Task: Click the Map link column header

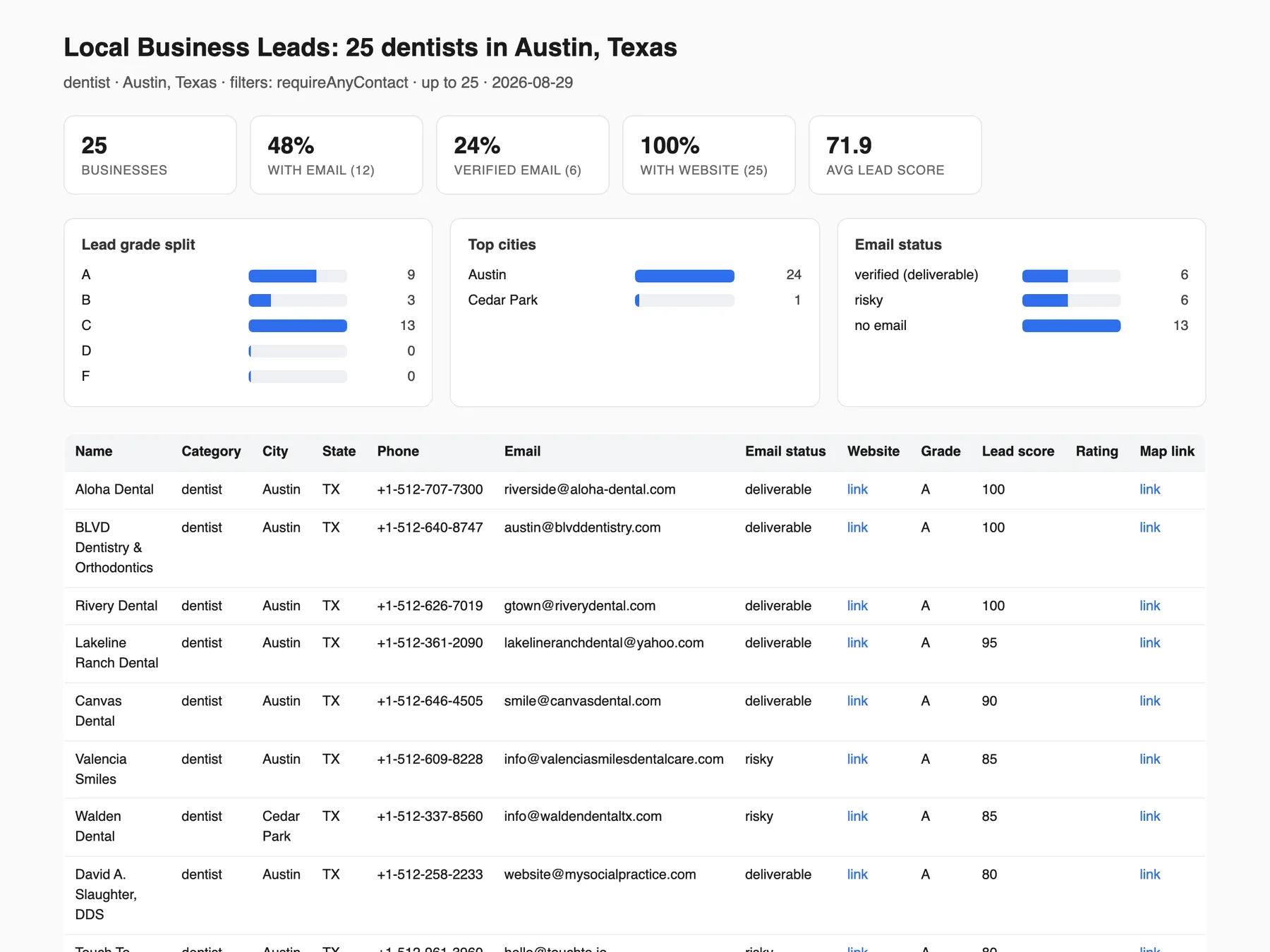Action: pos(1167,451)
